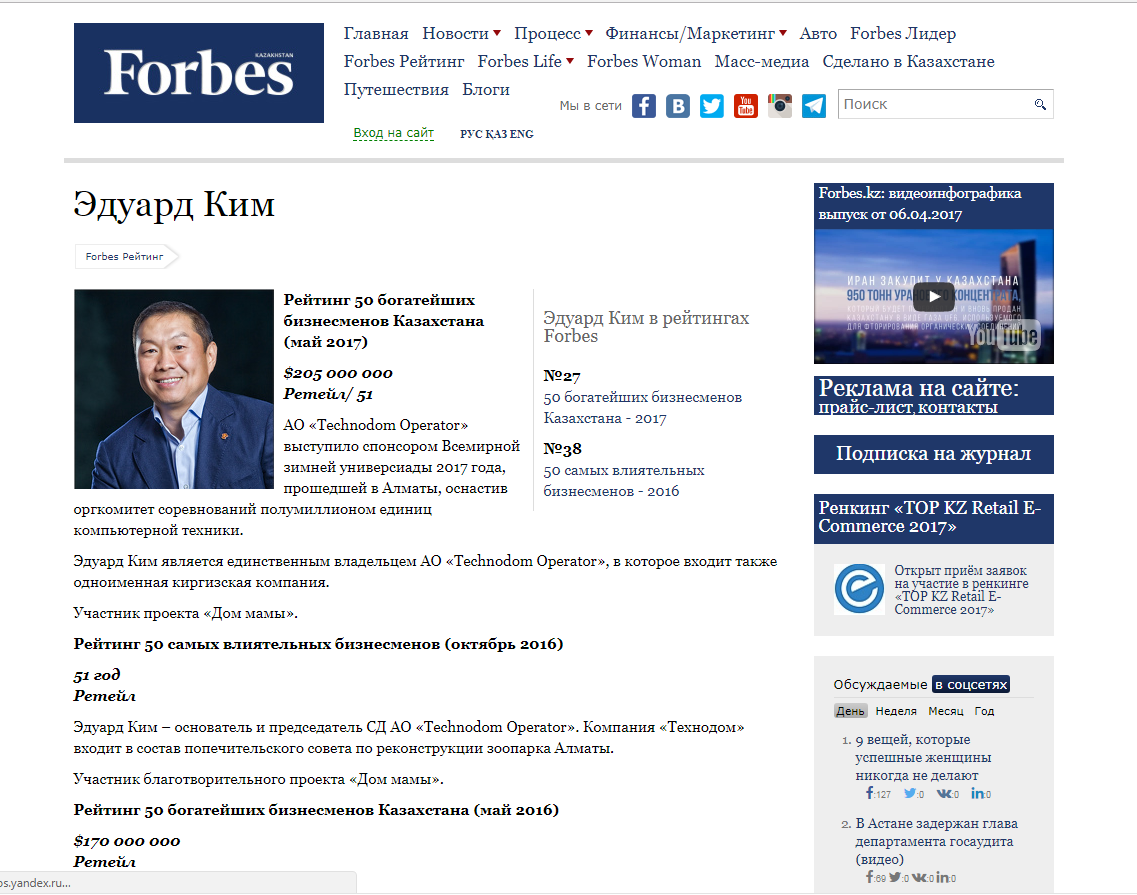Switch discussed articles to Неделя tab

click(x=895, y=711)
